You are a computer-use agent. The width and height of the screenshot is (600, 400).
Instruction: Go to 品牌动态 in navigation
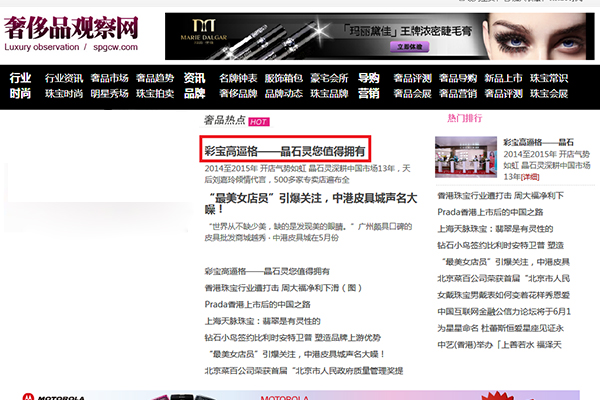284,94
